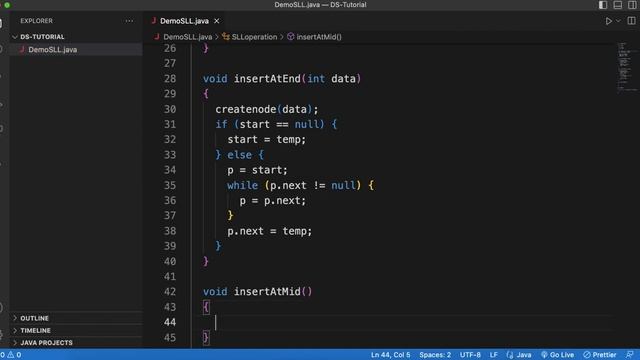
Task: Toggle bottom panel layout icon
Action: [x=618, y=5]
